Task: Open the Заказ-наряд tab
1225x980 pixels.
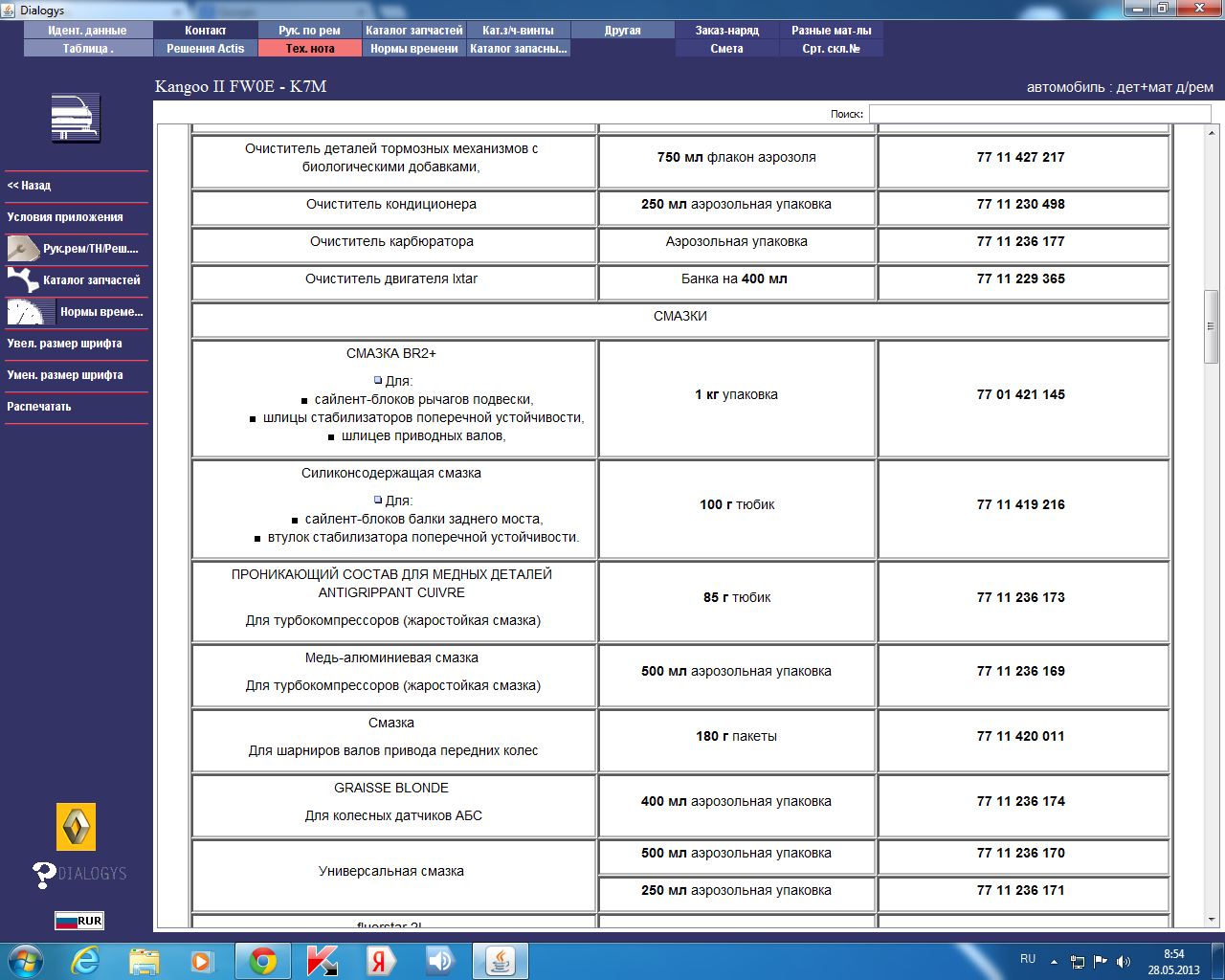Action: (x=727, y=31)
